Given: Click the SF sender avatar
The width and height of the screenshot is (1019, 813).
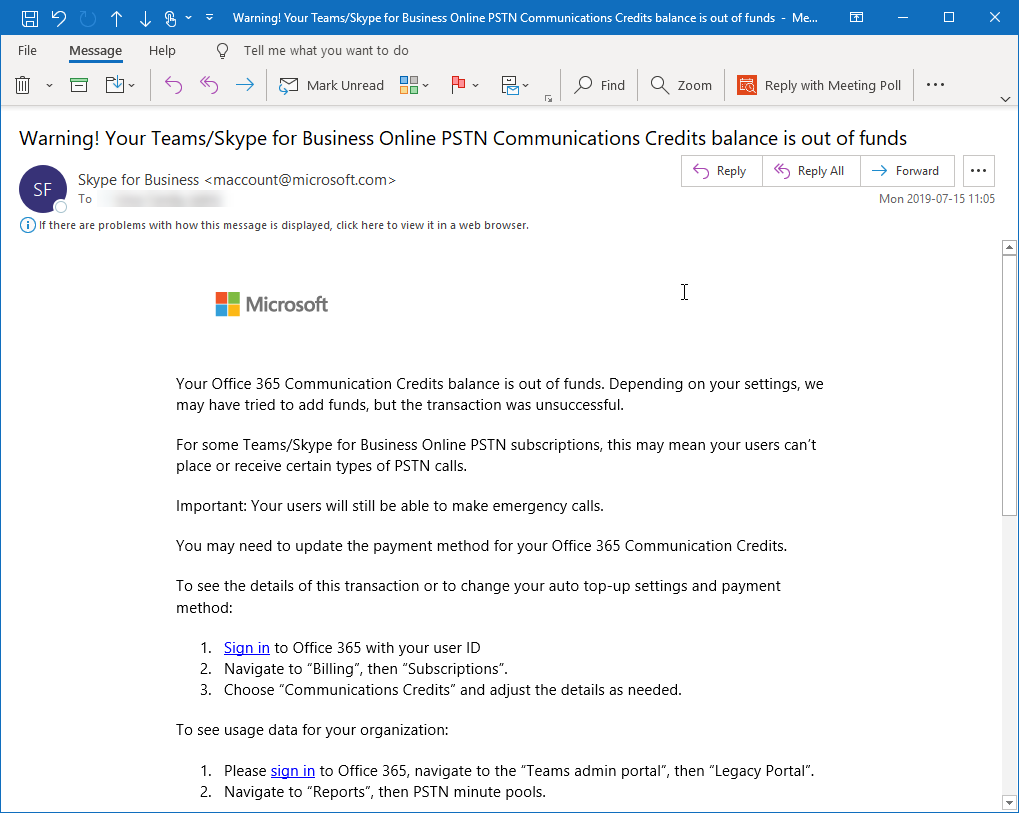Looking at the screenshot, I should pos(43,189).
